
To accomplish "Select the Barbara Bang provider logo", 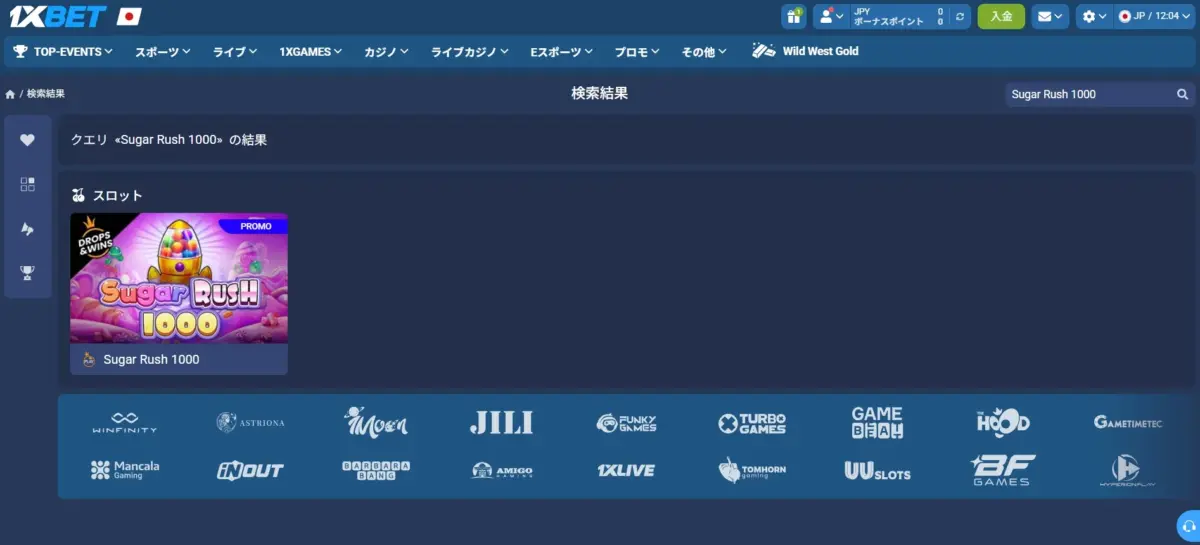I will tap(376, 470).
